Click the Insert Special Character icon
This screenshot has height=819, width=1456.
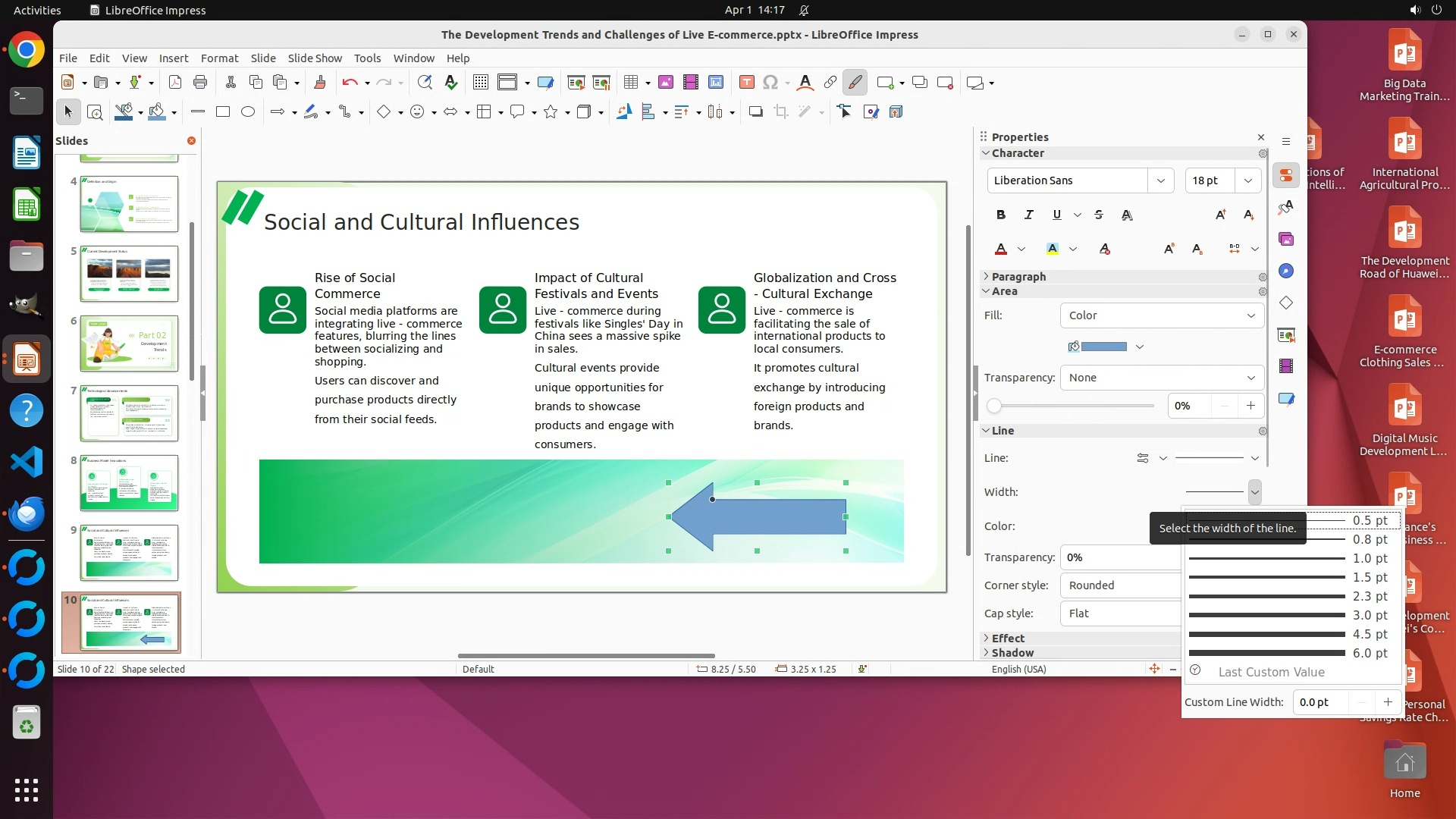click(770, 82)
